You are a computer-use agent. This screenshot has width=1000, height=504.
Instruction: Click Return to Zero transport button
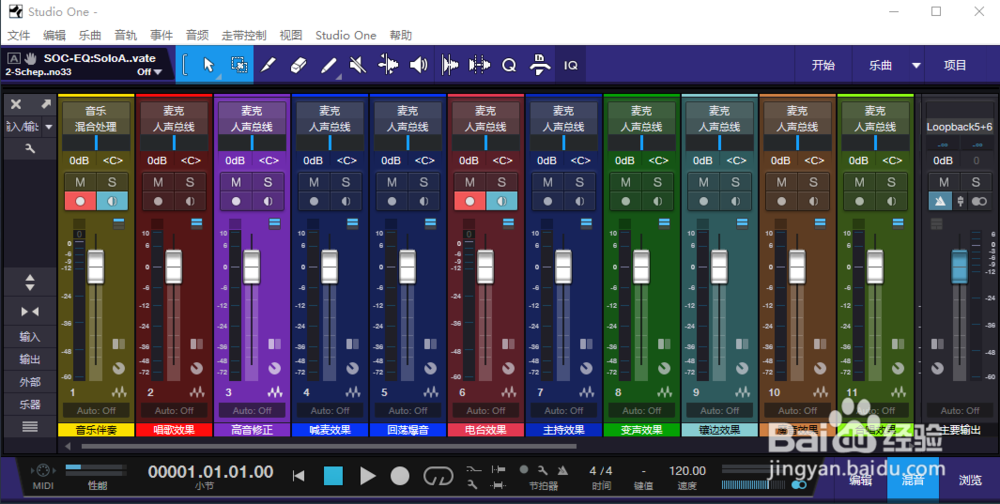pos(298,476)
